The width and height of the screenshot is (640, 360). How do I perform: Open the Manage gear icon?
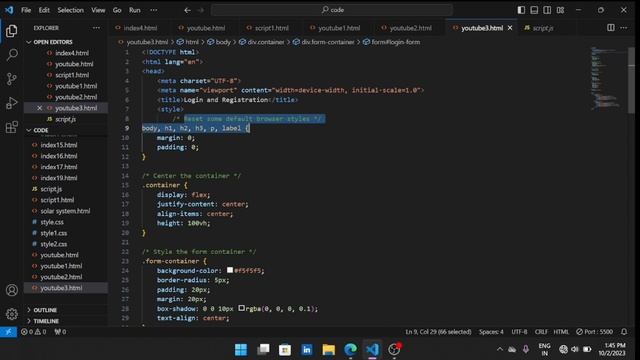tap(12, 314)
